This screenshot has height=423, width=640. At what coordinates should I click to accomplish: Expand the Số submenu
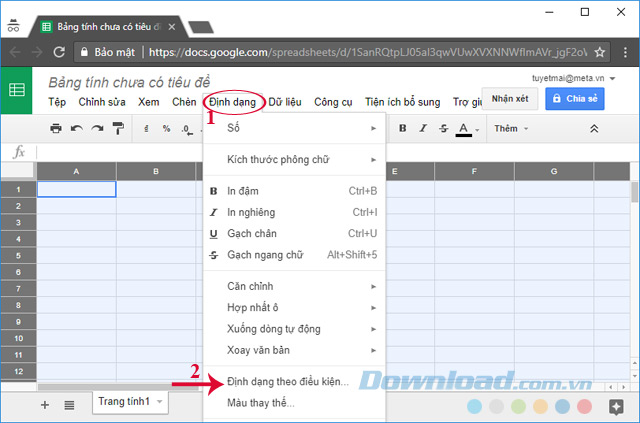click(290, 128)
